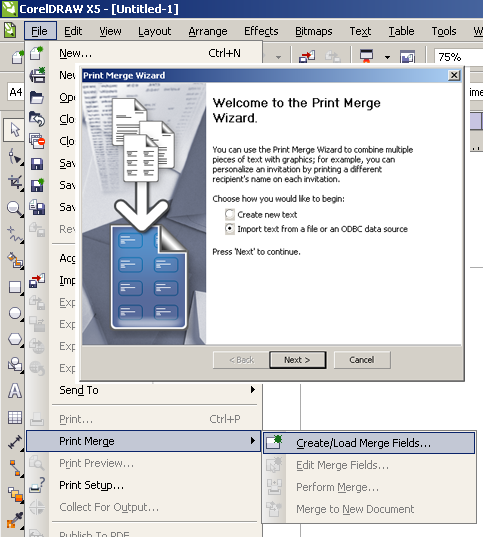Viewport: 483px width, 537px height.
Task: Open the Application Launcher dropdown arrow
Action: [x=387, y=57]
